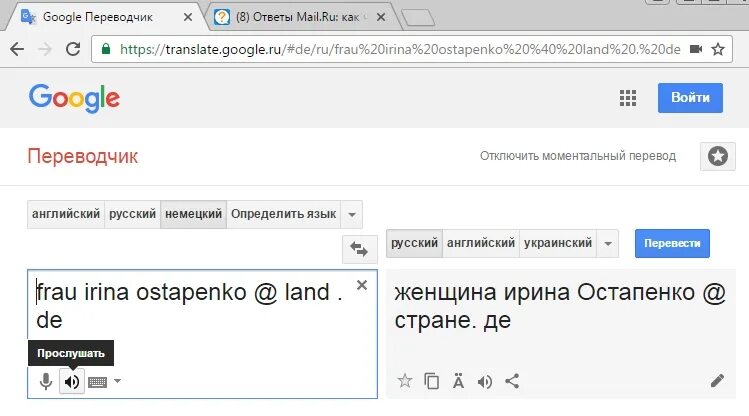
Task: Select английский as source language
Action: click(x=66, y=214)
